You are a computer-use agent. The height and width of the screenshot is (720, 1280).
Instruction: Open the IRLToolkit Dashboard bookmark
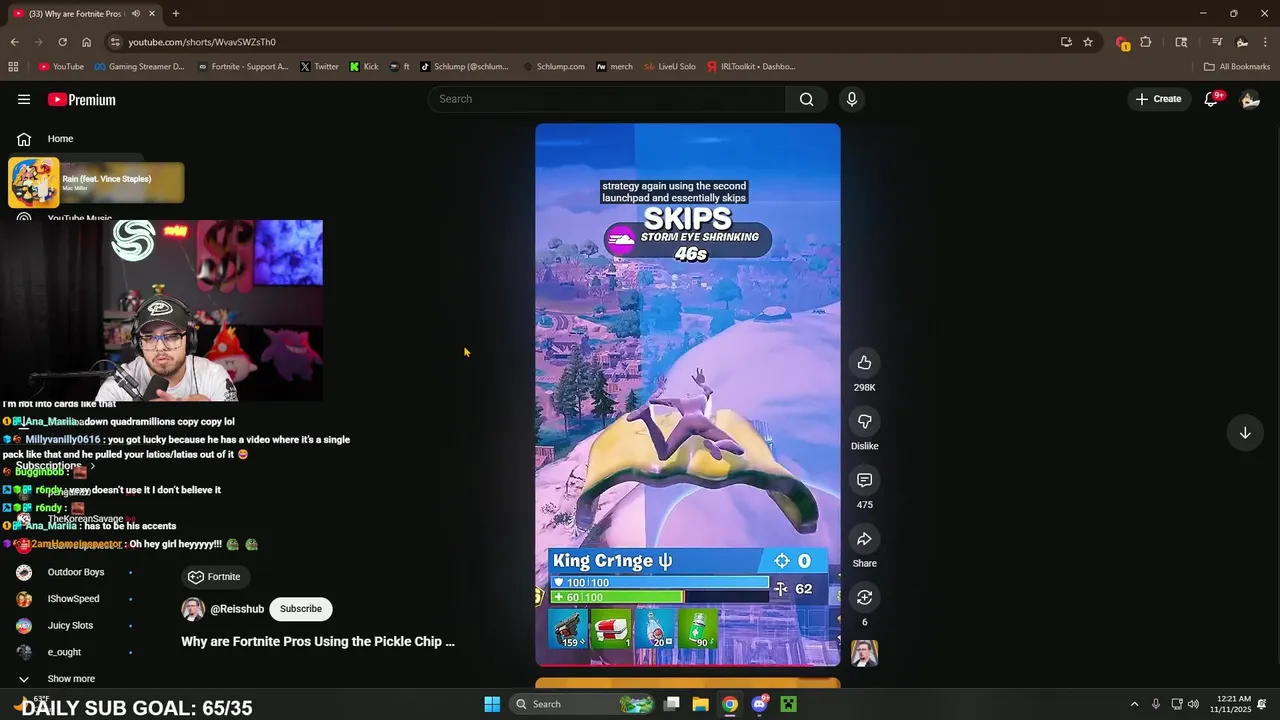(751, 67)
